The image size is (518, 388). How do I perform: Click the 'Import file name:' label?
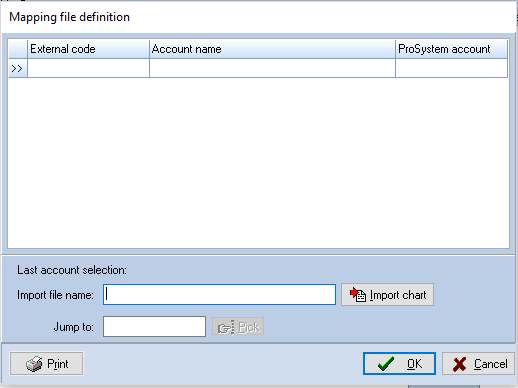tap(56, 295)
